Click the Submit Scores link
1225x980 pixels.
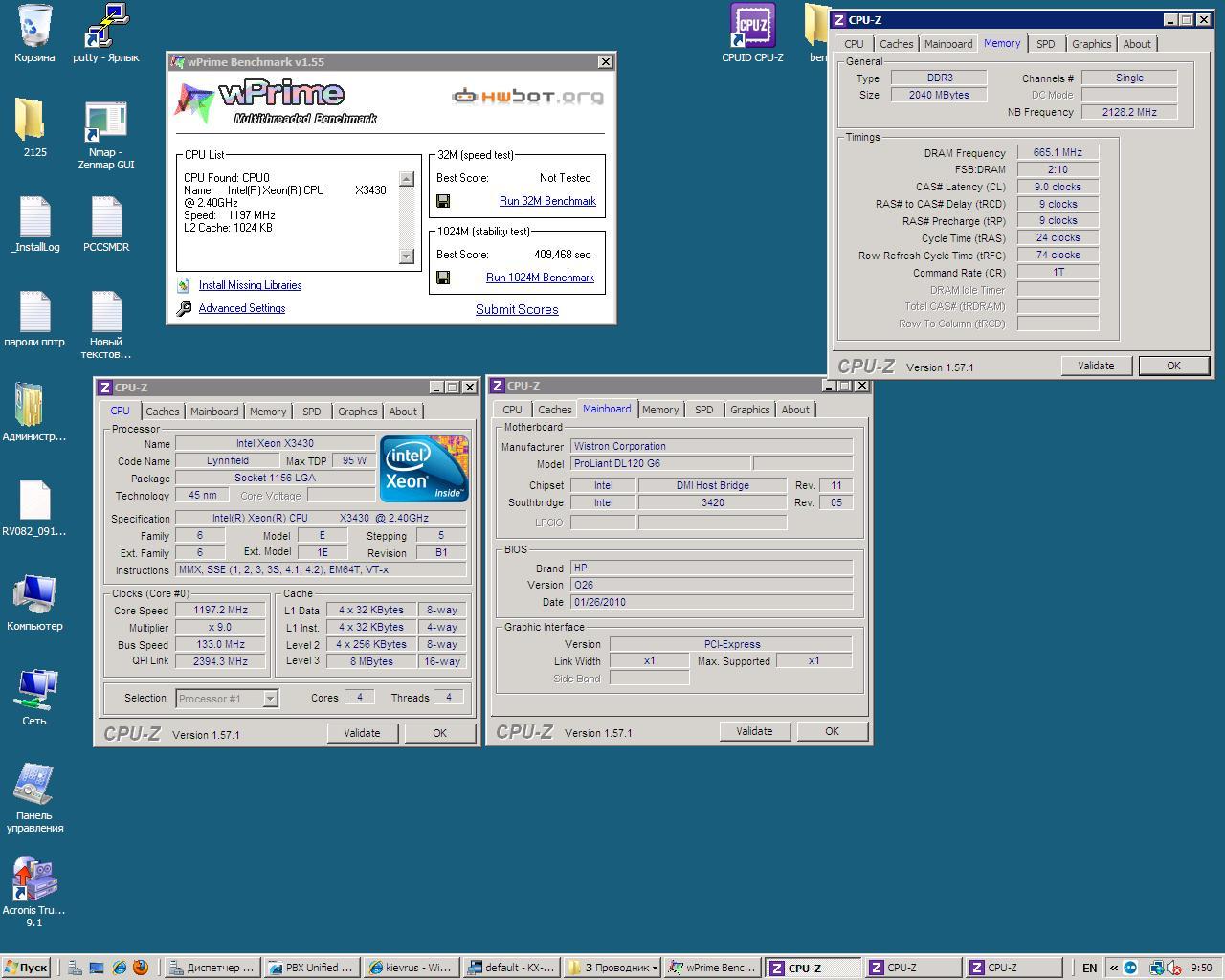[x=517, y=309]
